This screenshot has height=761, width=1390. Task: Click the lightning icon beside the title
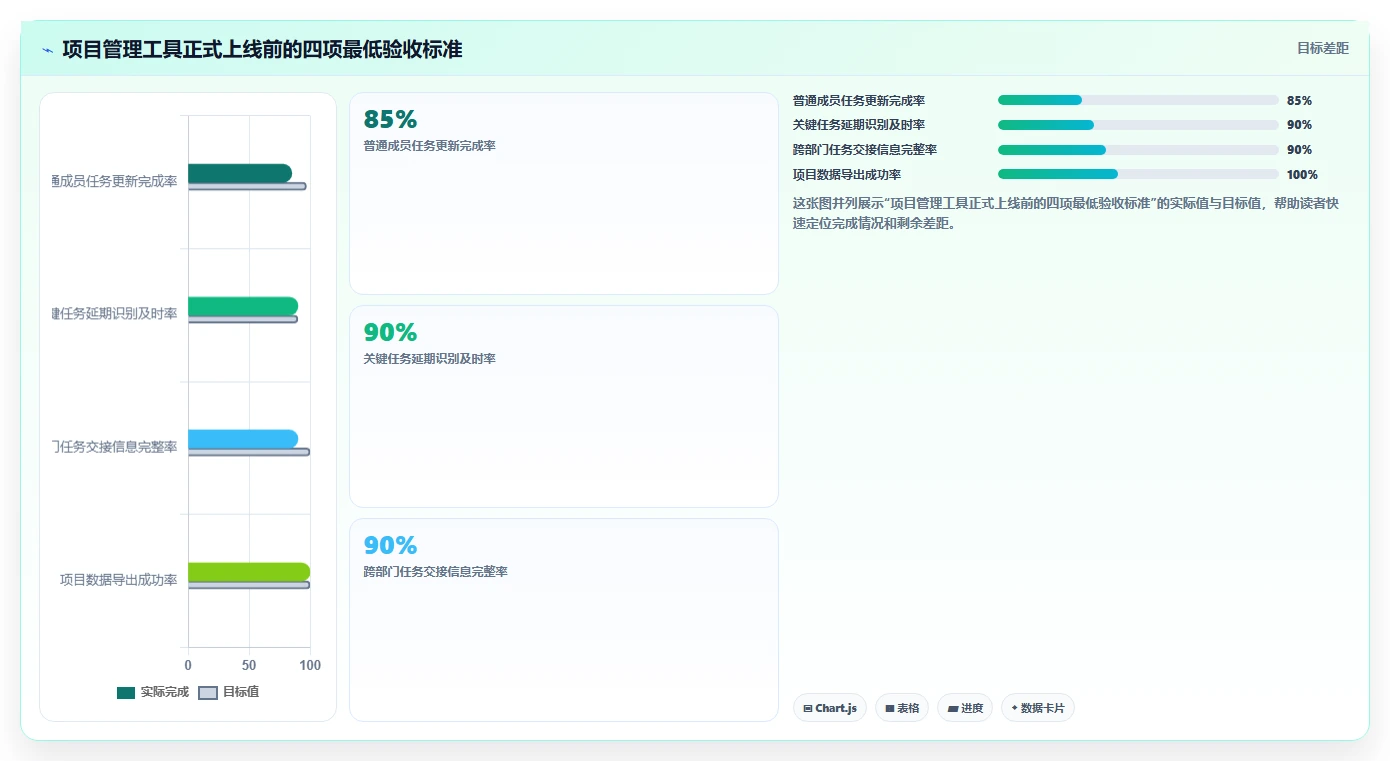pos(48,50)
